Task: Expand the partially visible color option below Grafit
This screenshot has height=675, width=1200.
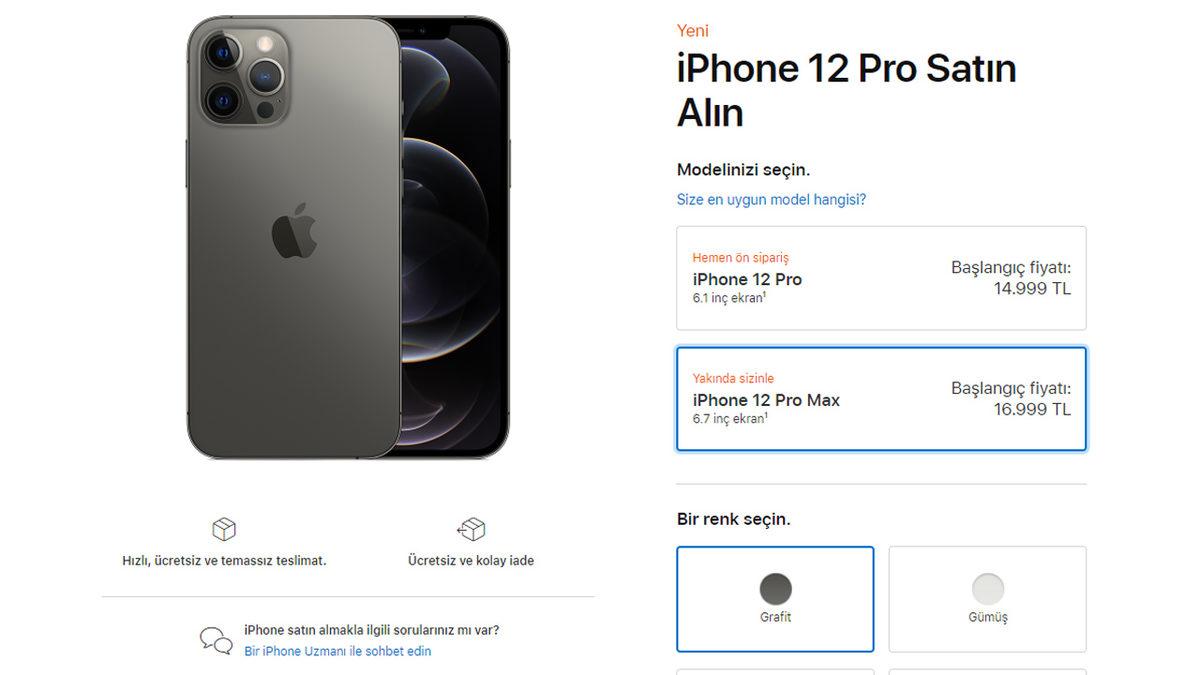Action: tap(775, 671)
